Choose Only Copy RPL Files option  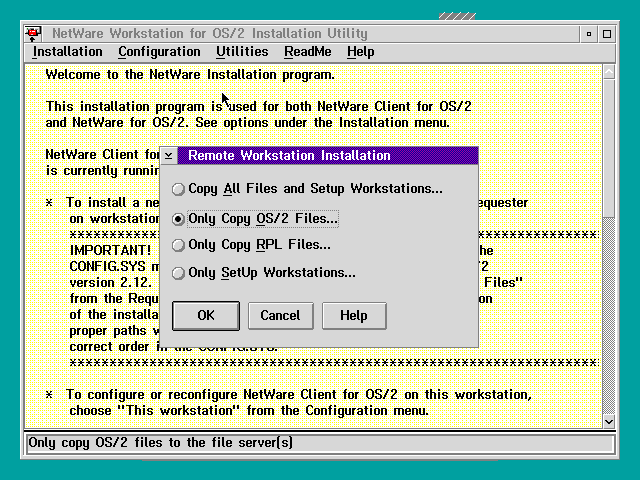251,245
